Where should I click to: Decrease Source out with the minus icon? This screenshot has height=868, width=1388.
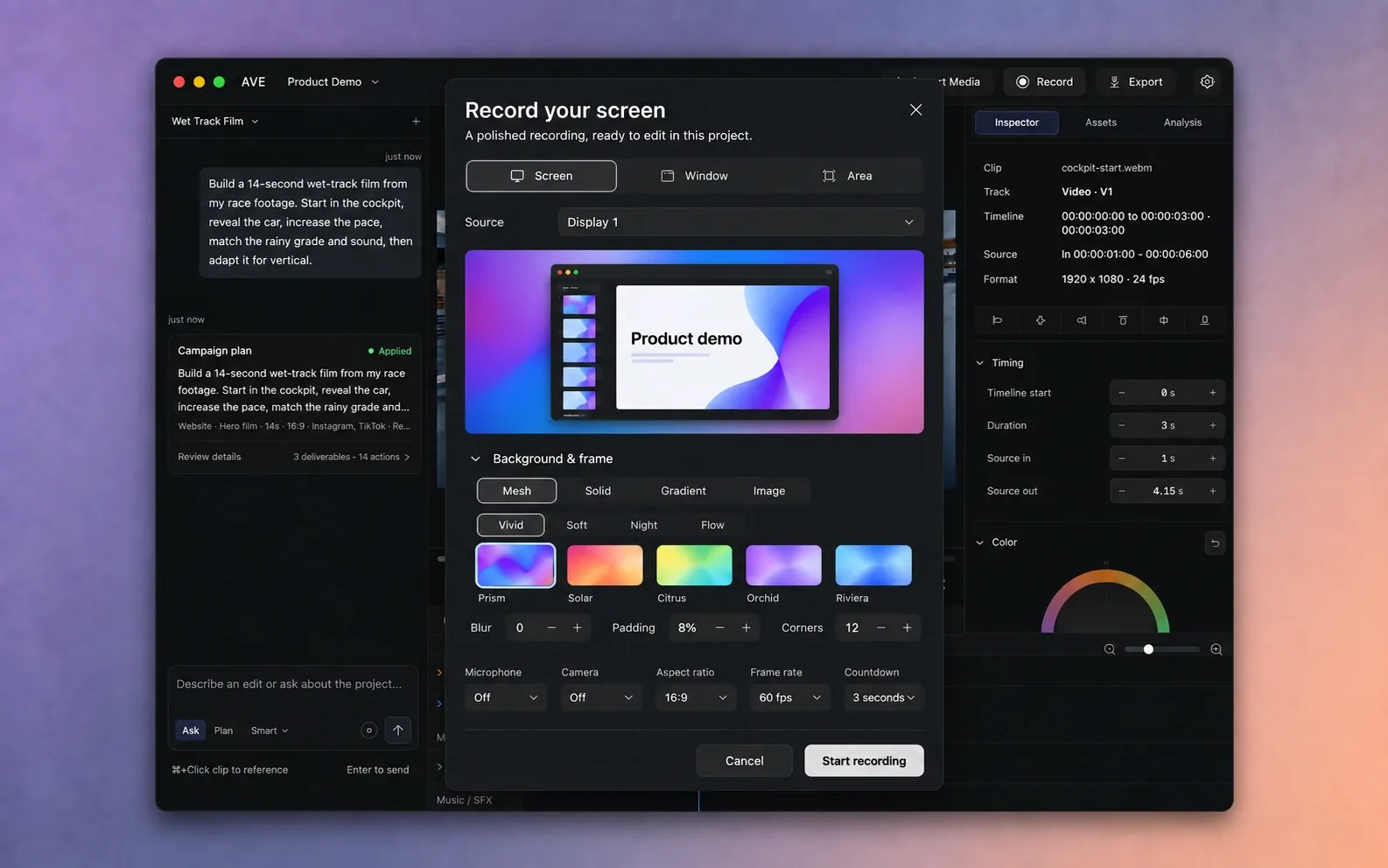1122,491
